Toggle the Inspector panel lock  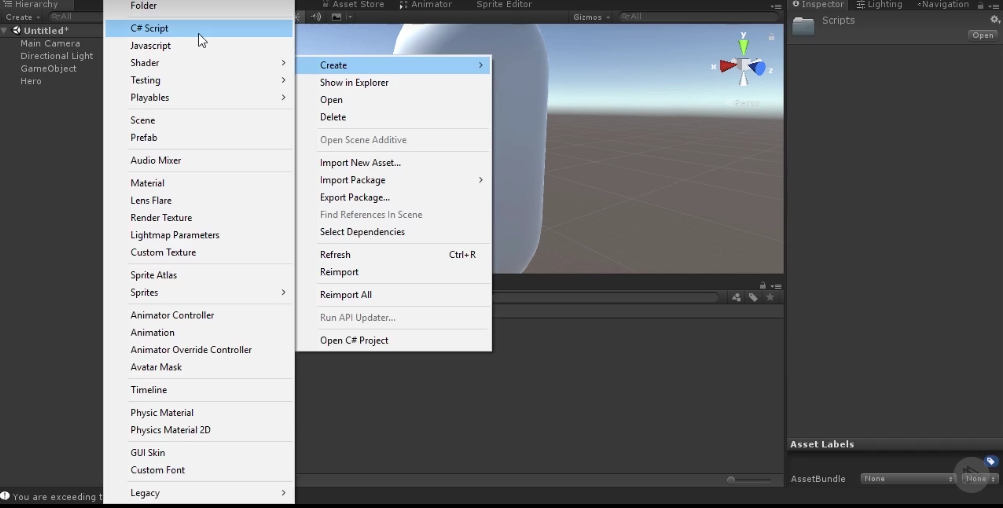pyautogui.click(x=980, y=5)
